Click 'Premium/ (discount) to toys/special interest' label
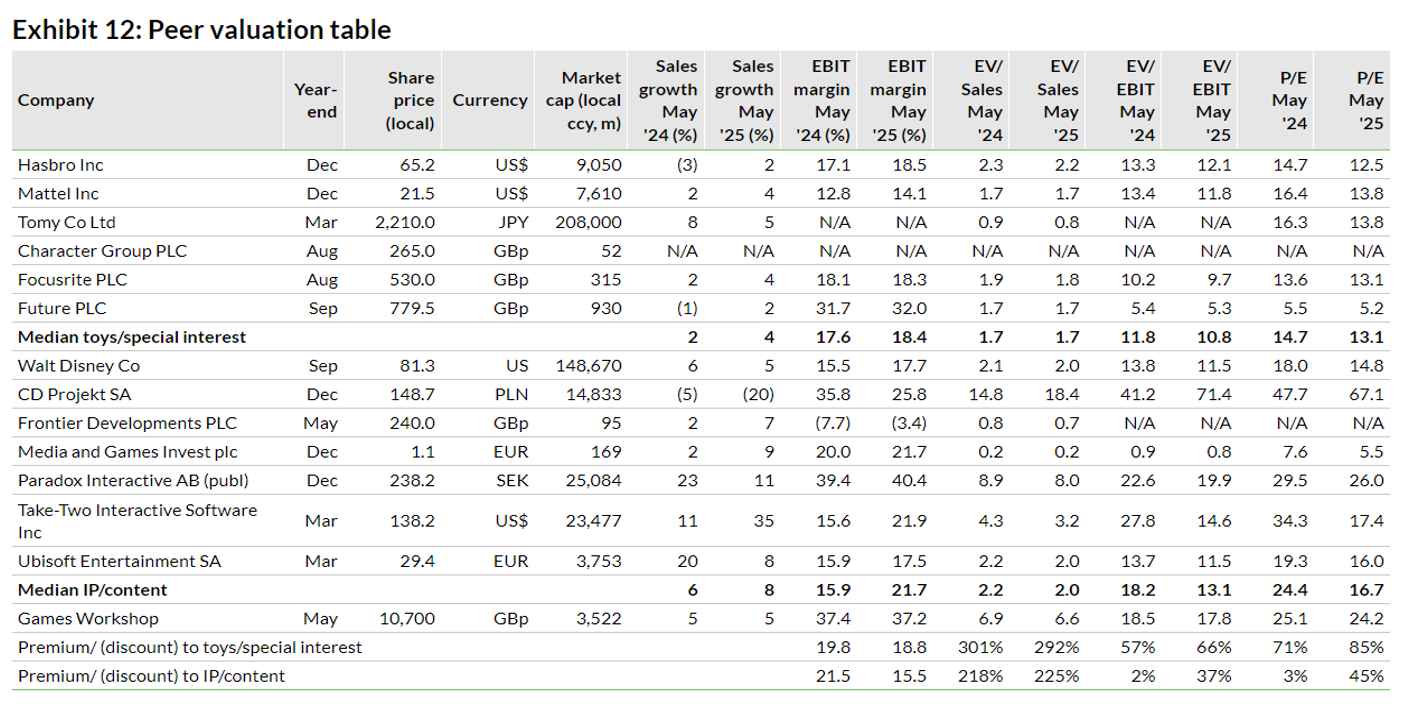 click(x=190, y=647)
